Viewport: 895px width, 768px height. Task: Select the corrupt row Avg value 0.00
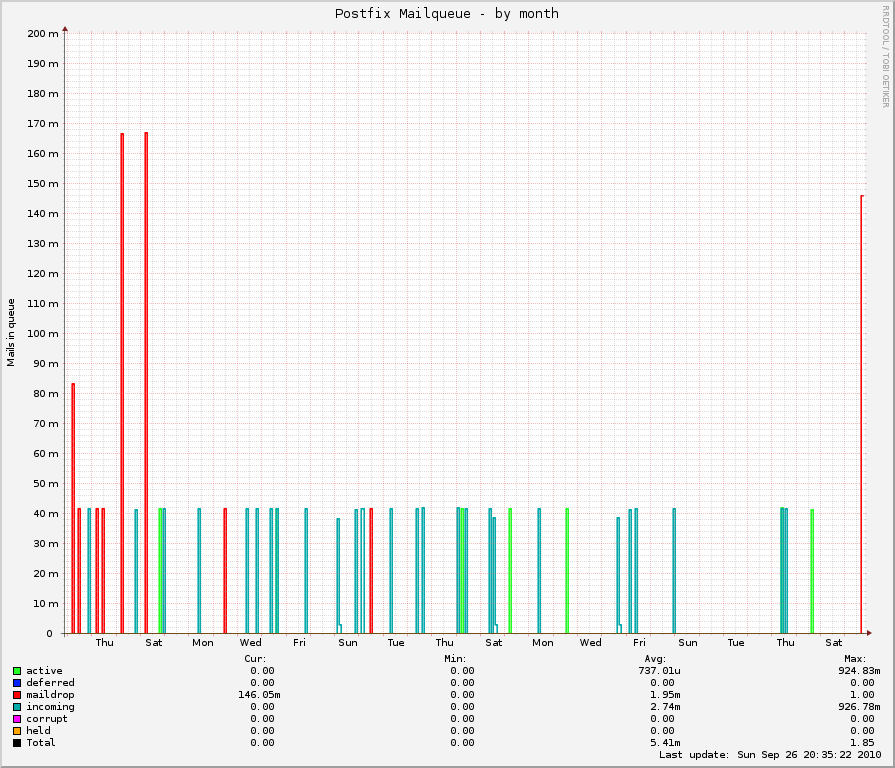click(x=662, y=719)
